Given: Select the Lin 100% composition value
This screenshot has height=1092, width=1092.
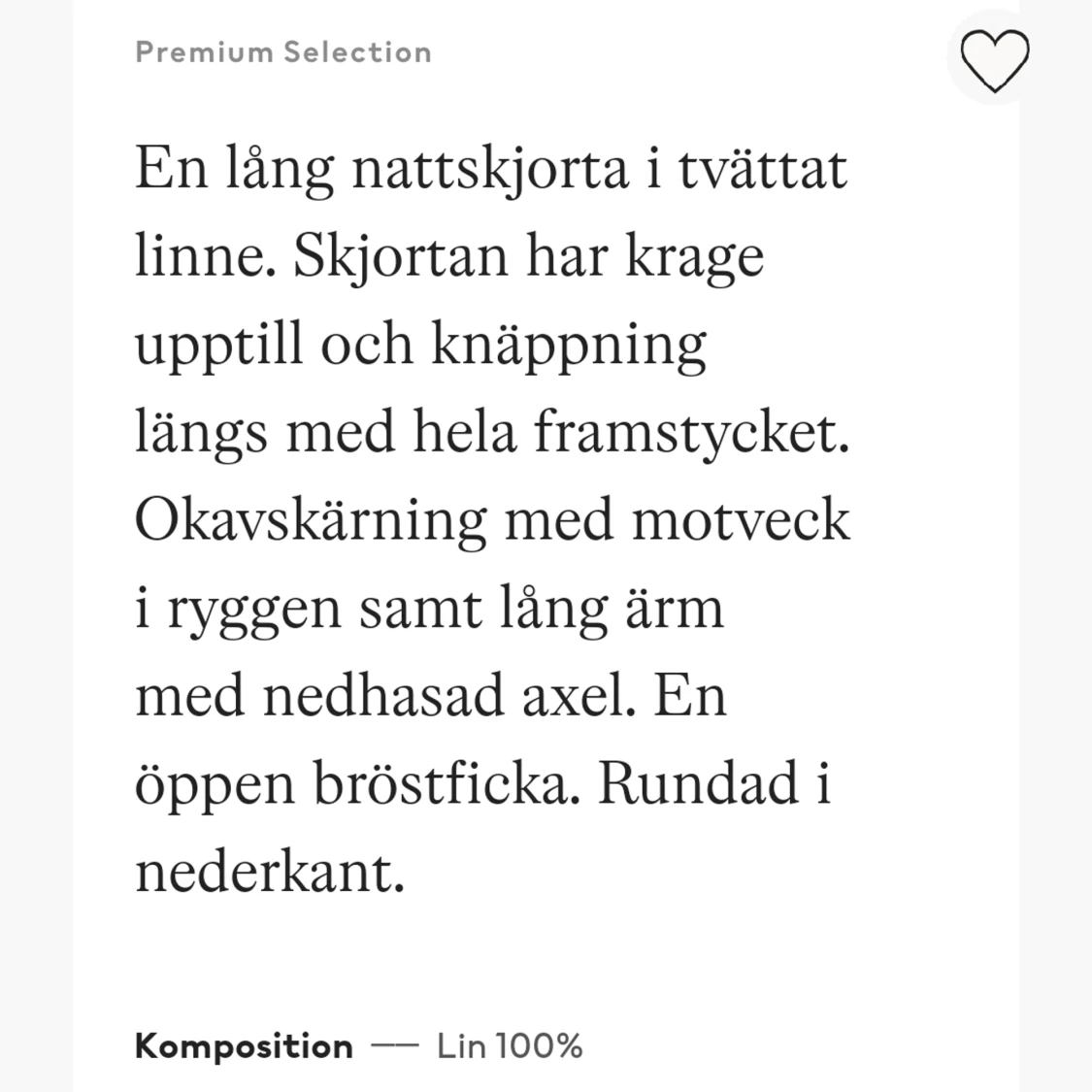Looking at the screenshot, I should click(x=510, y=1046).
